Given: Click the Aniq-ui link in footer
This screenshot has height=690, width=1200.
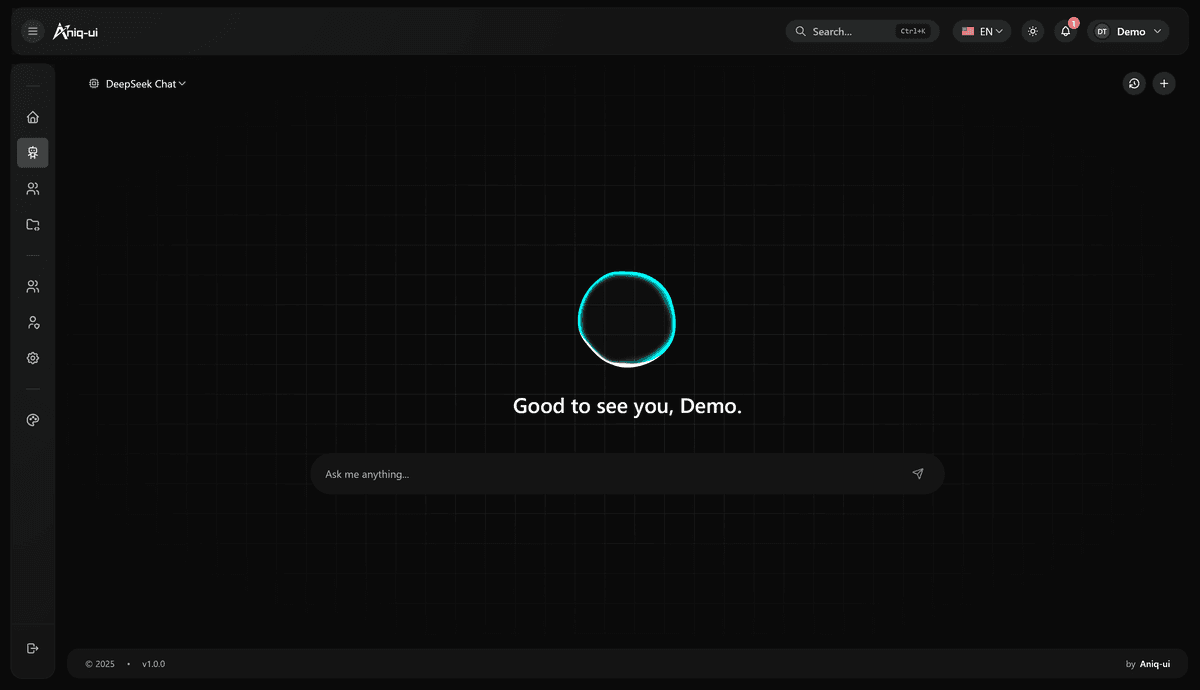Looking at the screenshot, I should point(1157,664).
